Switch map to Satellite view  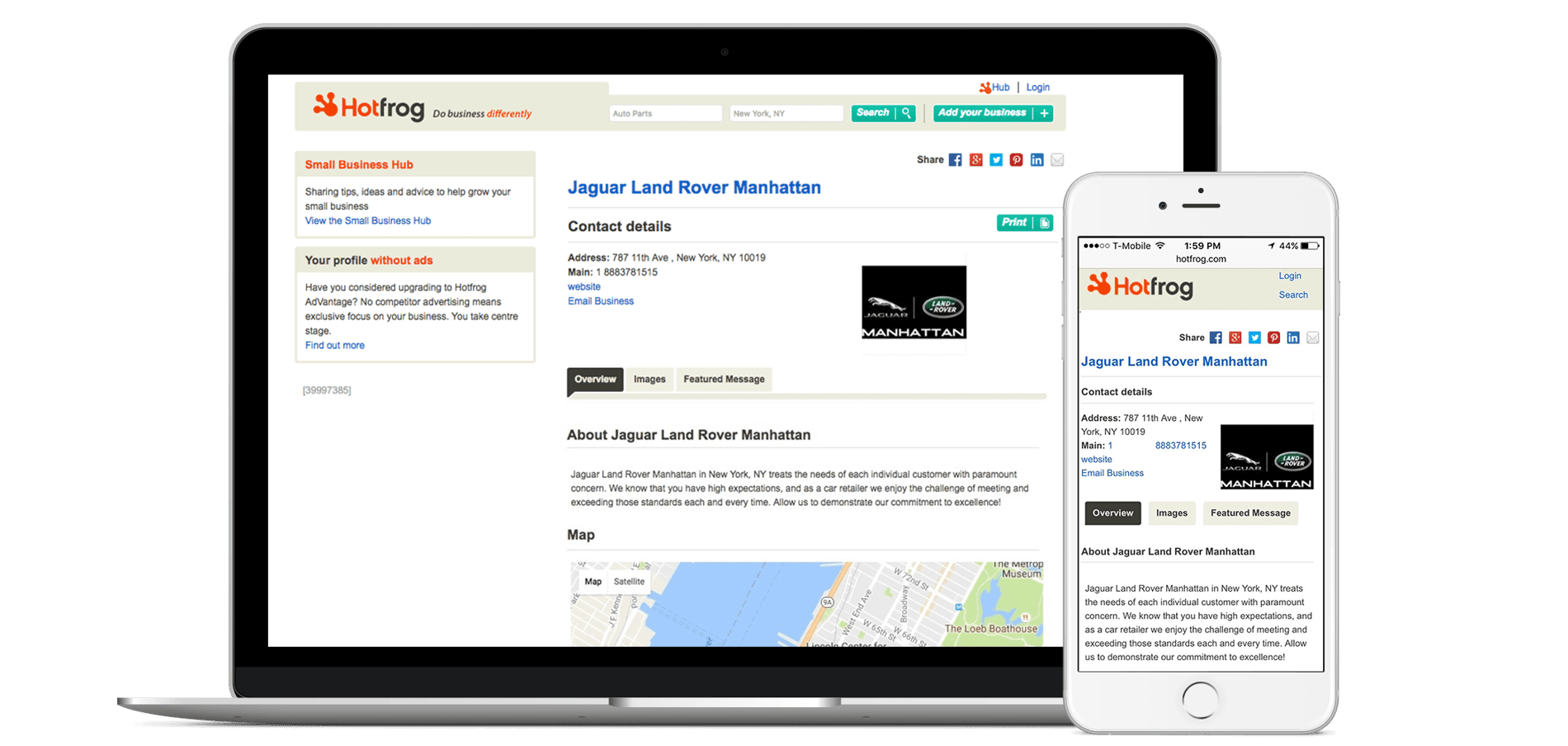coord(629,582)
